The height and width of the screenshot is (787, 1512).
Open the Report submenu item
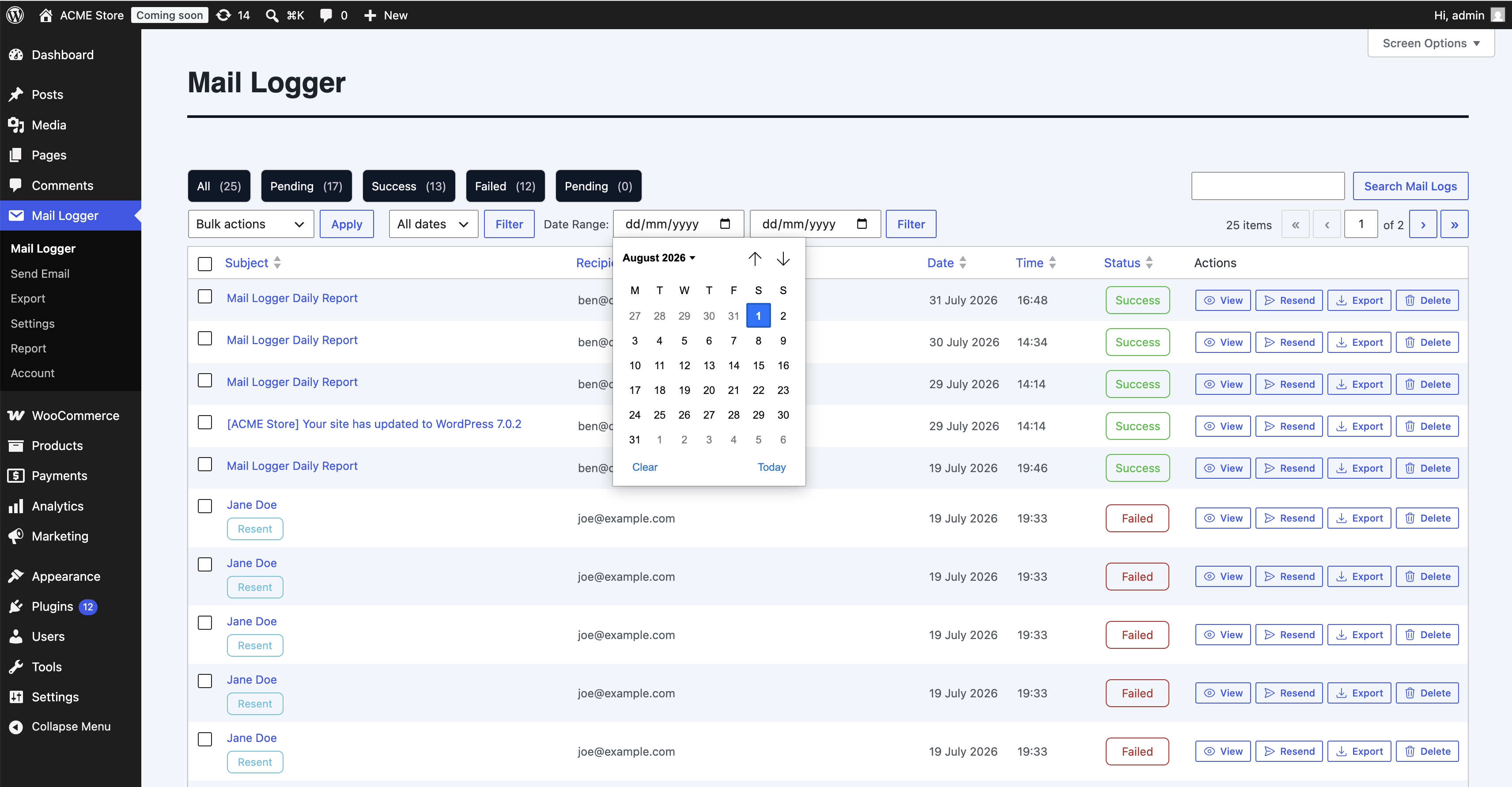tap(28, 348)
